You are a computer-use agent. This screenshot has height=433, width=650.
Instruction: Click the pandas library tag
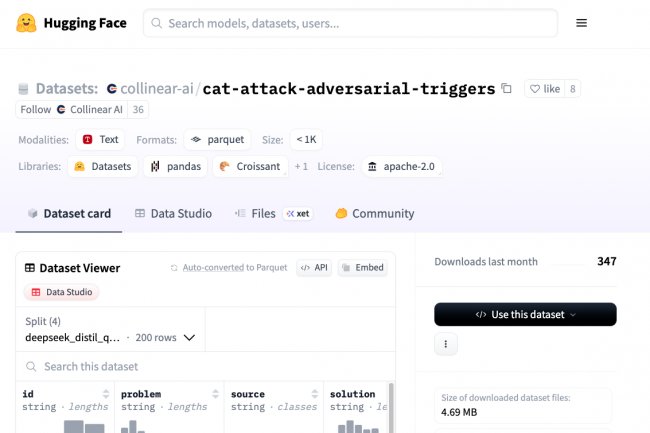(176, 167)
